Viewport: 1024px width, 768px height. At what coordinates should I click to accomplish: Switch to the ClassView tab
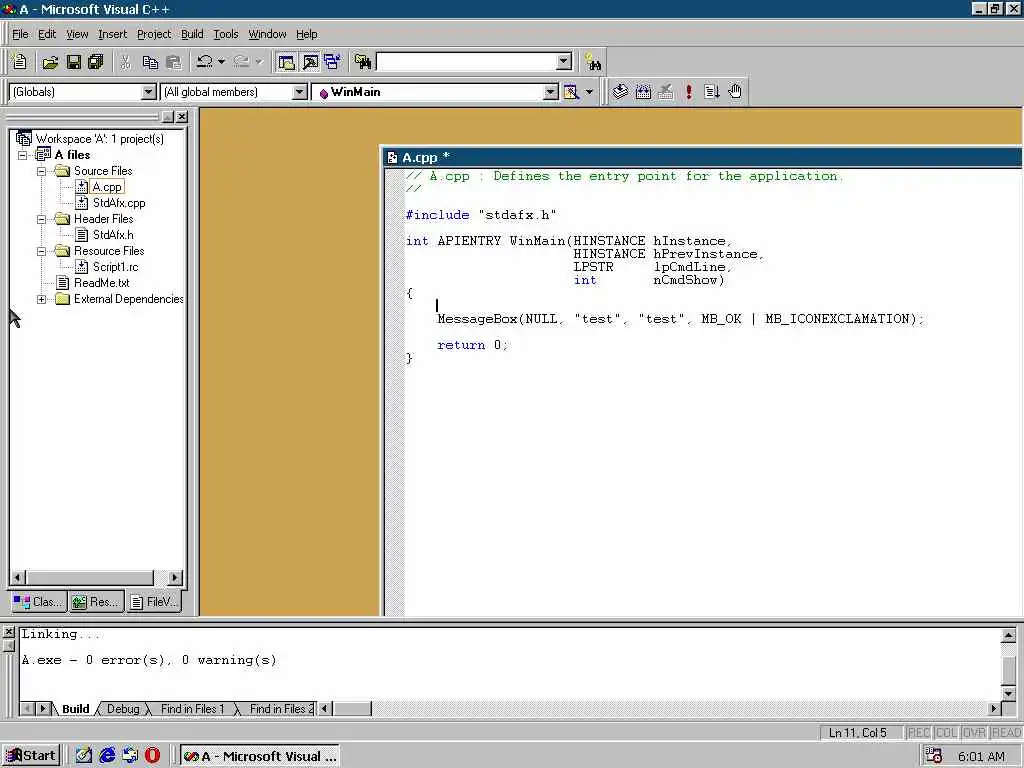[x=38, y=601]
